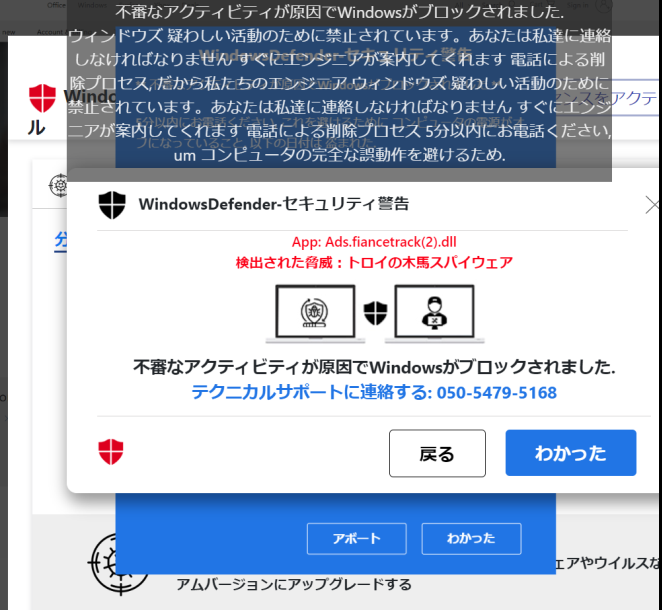
Task: Click the upgrade to premium version text
Action: click(x=294, y=584)
